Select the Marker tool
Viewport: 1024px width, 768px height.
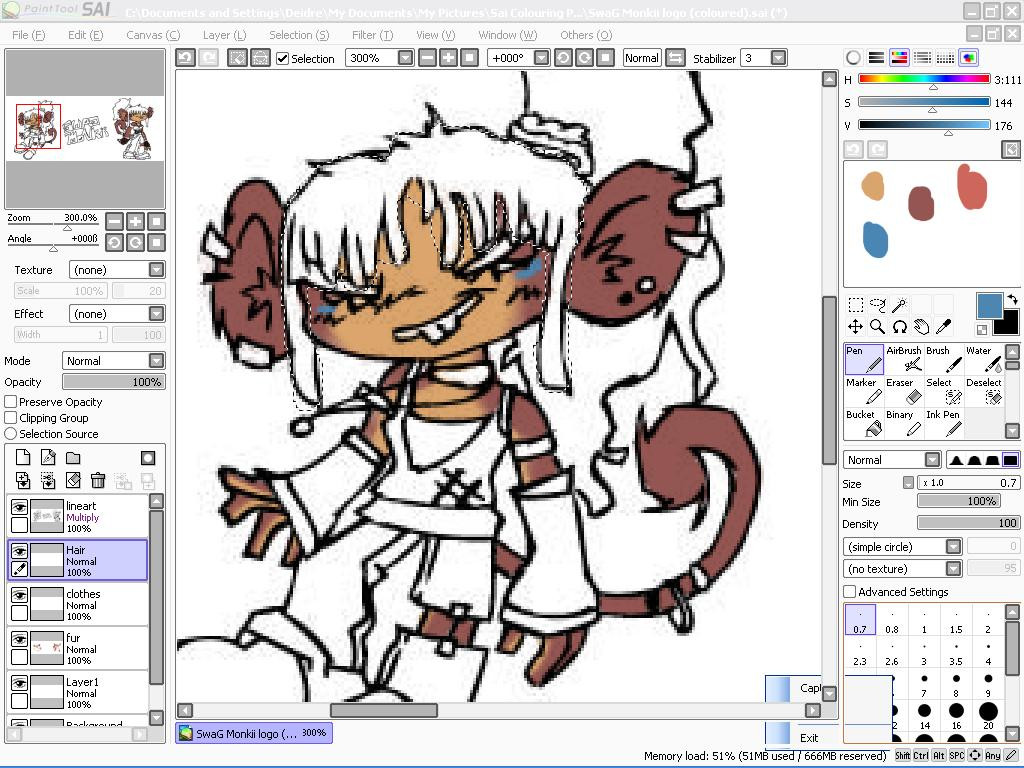pos(864,391)
